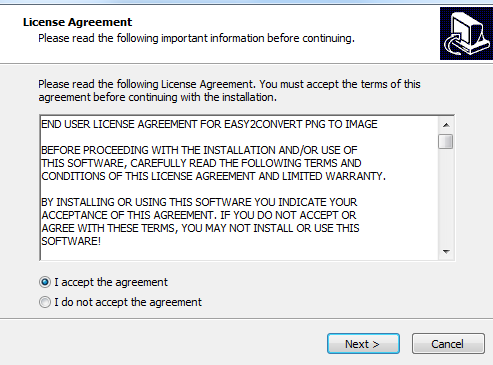
Task: Click the scrollbar track below the thumb
Action: pyautogui.click(x=446, y=197)
